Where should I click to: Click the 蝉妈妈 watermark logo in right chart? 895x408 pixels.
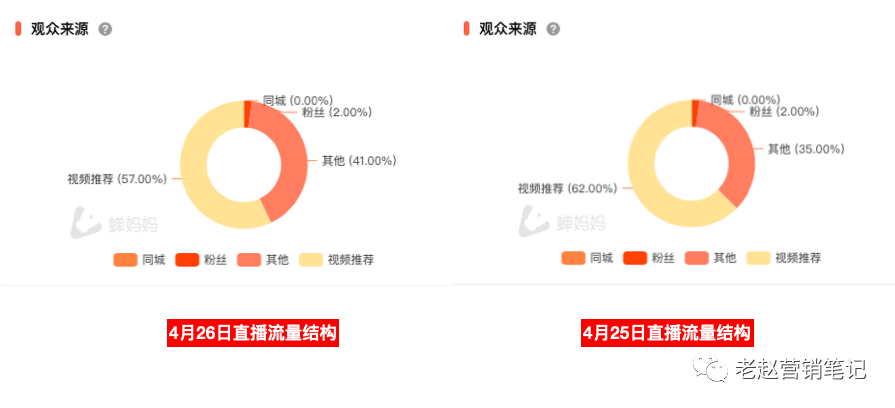(x=562, y=221)
